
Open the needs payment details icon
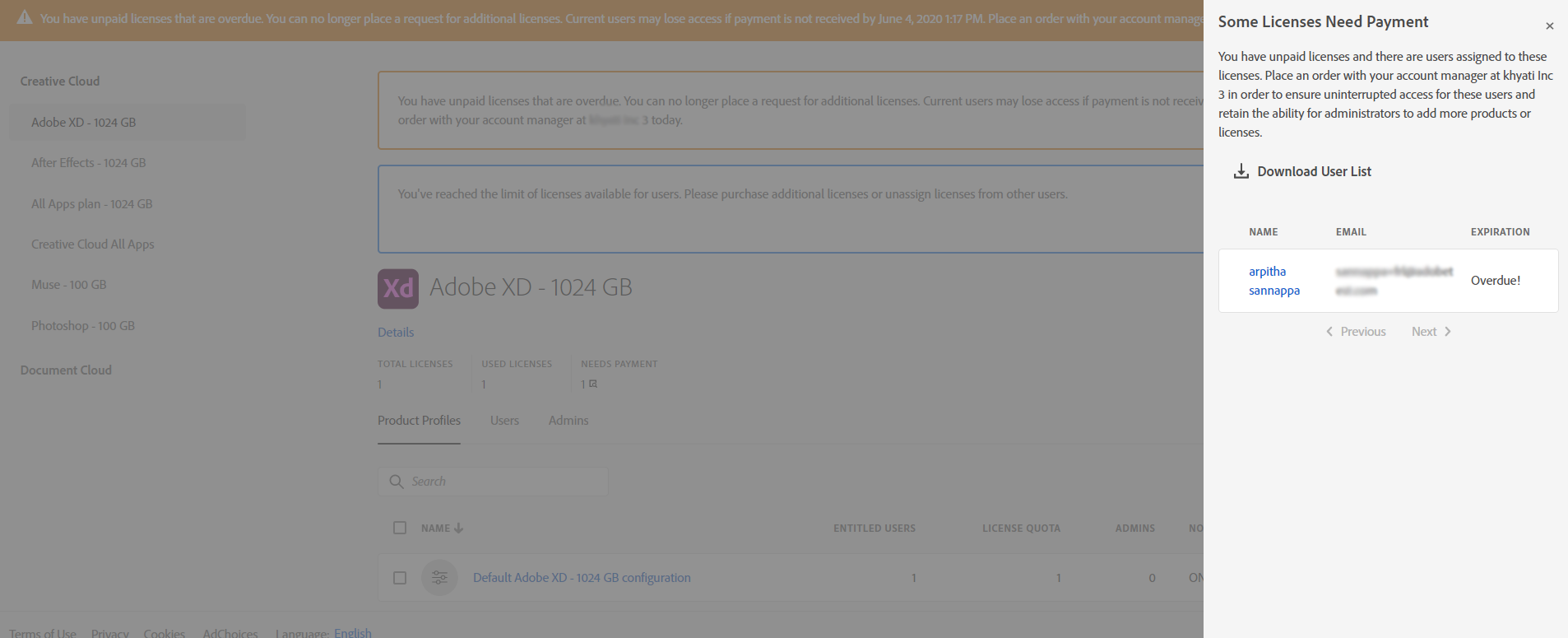pos(593,384)
